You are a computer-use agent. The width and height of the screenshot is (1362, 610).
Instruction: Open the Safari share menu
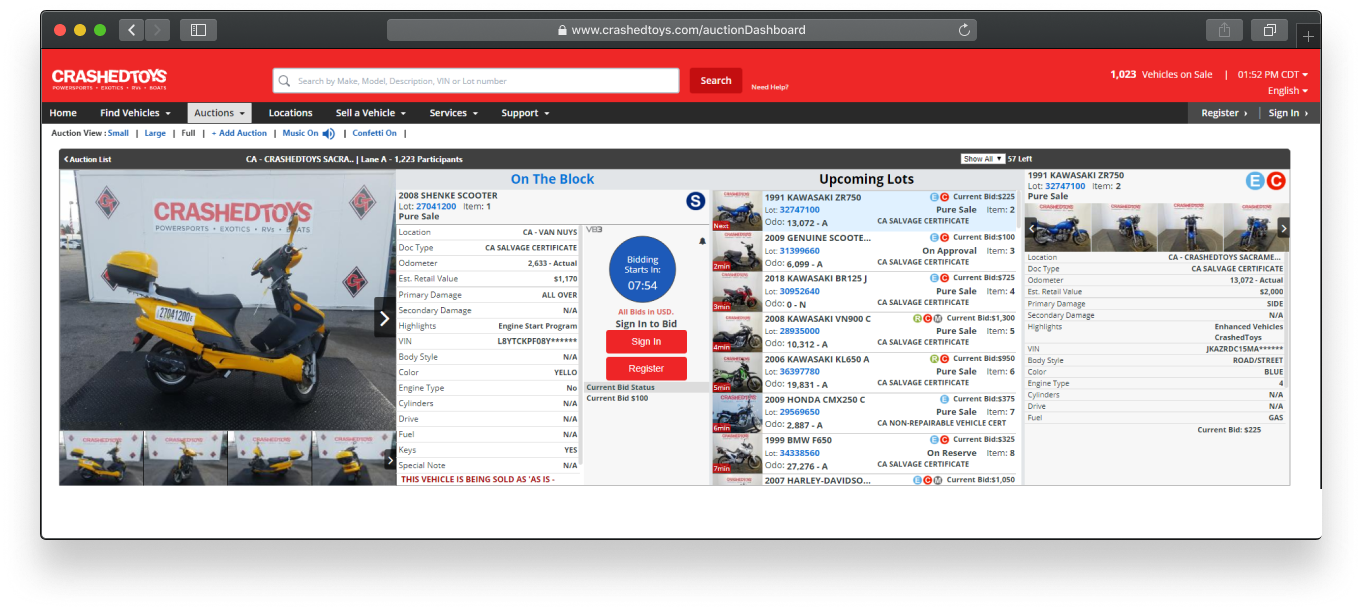click(x=1225, y=30)
